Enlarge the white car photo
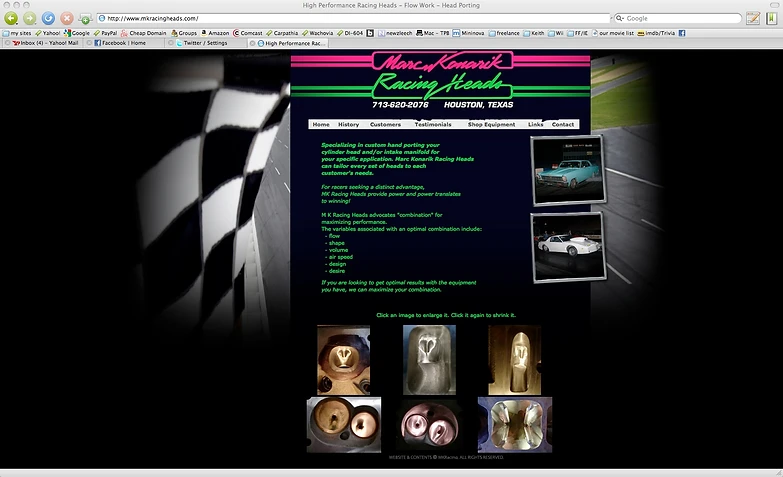The height and width of the screenshot is (477, 783). 568,247
